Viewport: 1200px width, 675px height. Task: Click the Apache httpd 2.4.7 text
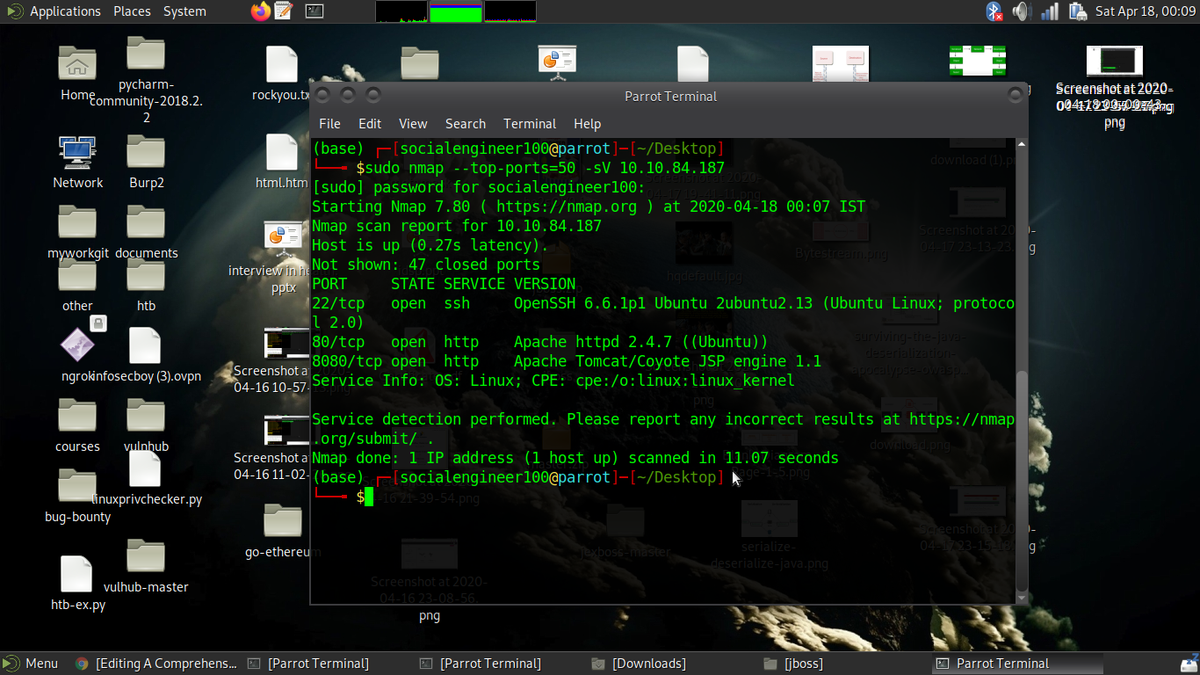pyautogui.click(x=599, y=342)
